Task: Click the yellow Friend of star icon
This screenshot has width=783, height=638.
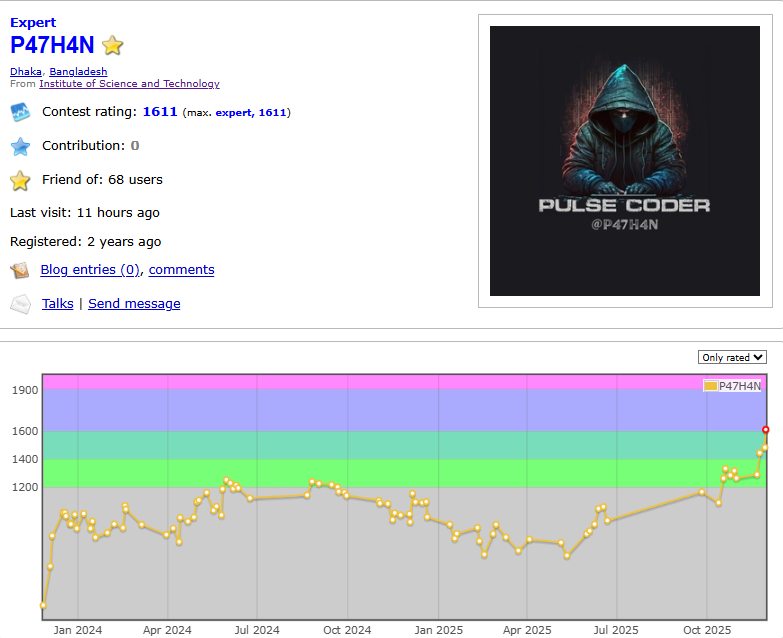Action: (x=20, y=180)
